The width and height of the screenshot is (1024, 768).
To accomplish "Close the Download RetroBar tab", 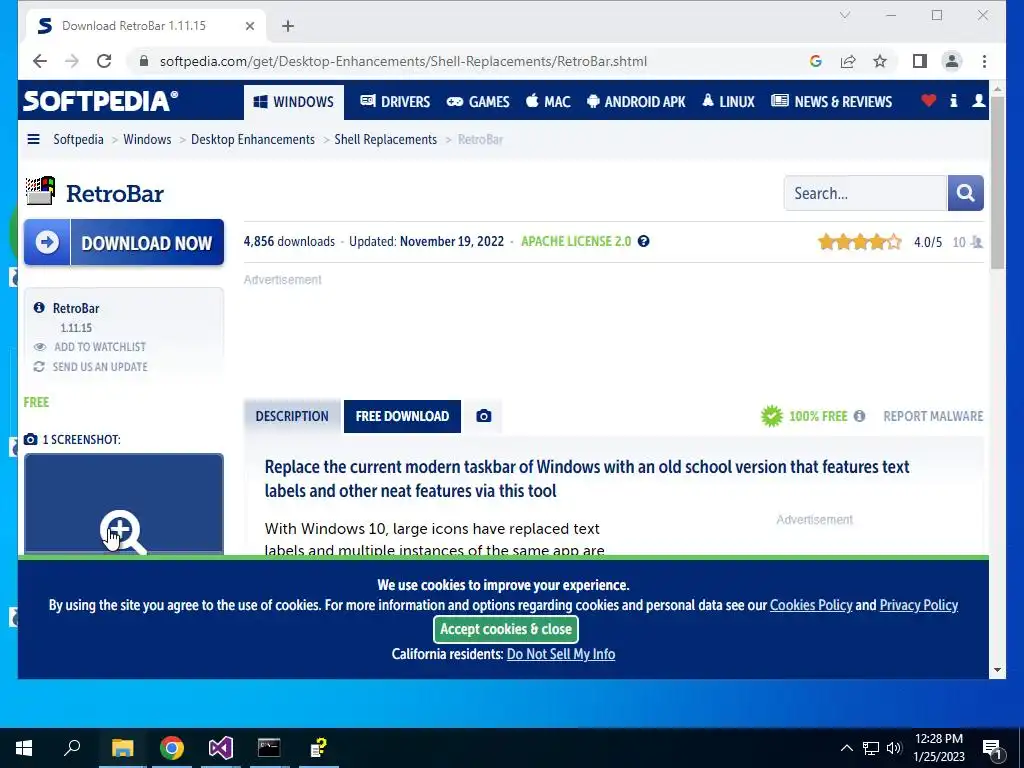I will tap(249, 26).
